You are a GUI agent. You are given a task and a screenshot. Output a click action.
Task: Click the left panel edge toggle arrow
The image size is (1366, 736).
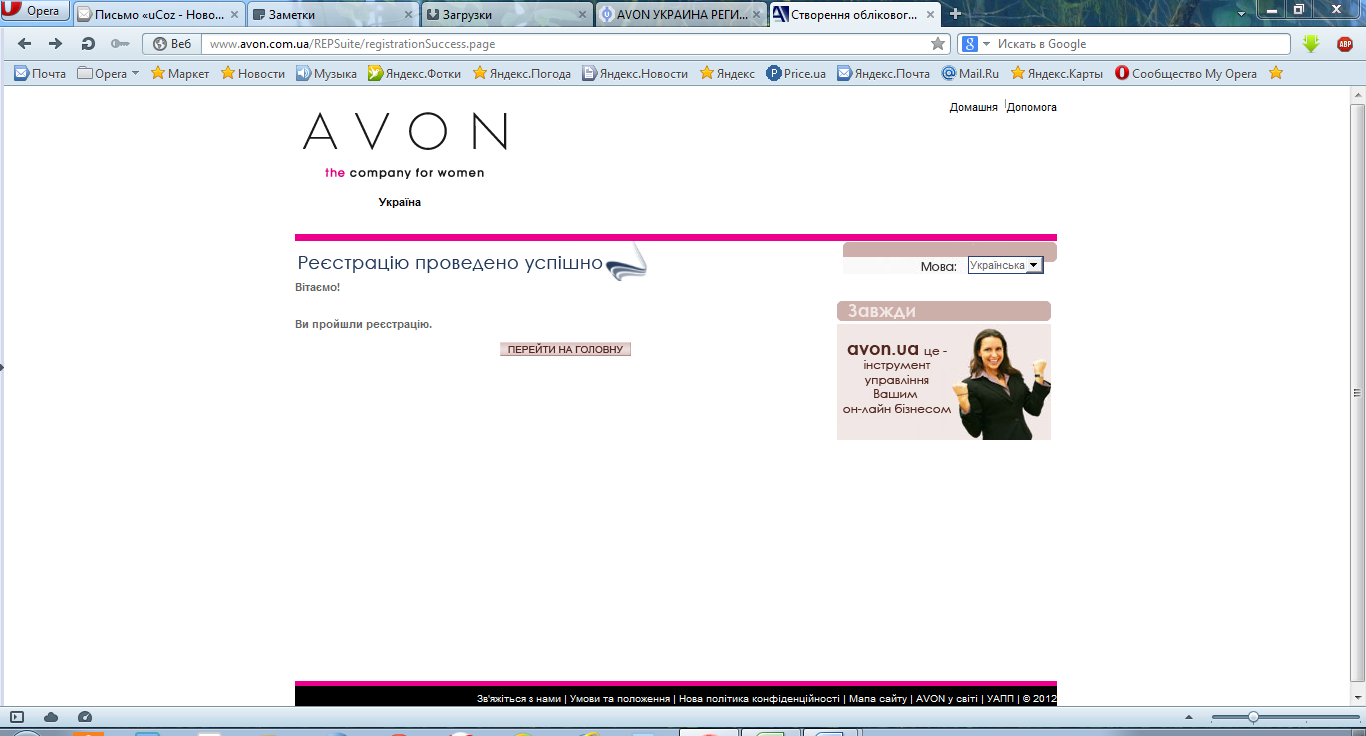point(2,367)
